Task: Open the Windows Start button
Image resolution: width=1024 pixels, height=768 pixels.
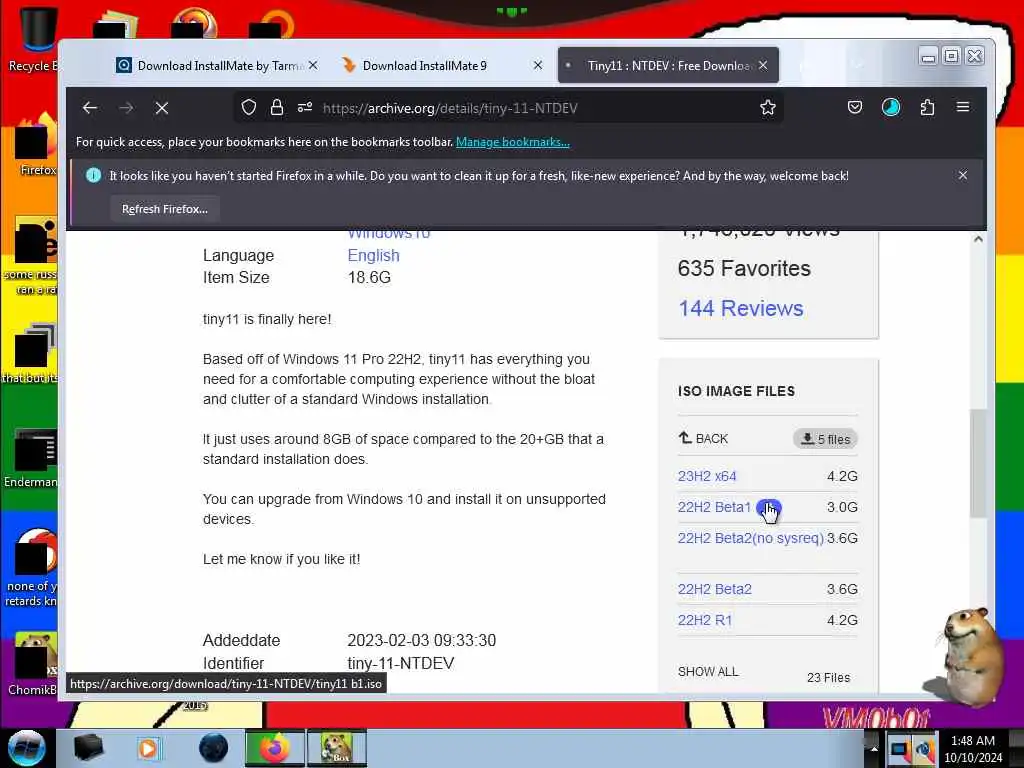Action: coord(27,748)
